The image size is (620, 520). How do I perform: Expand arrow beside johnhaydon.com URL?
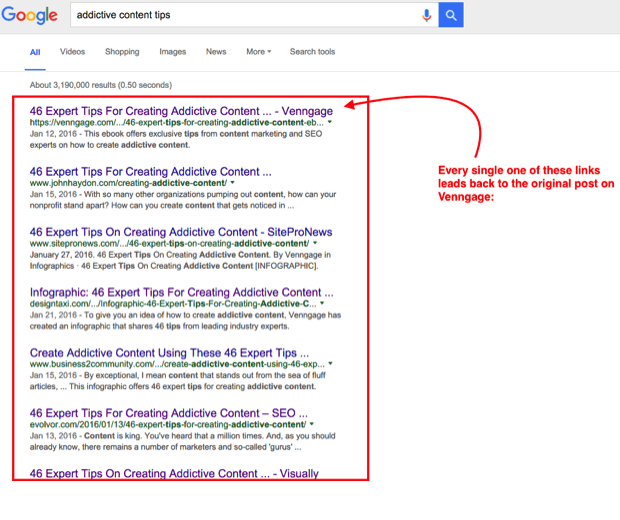(233, 184)
